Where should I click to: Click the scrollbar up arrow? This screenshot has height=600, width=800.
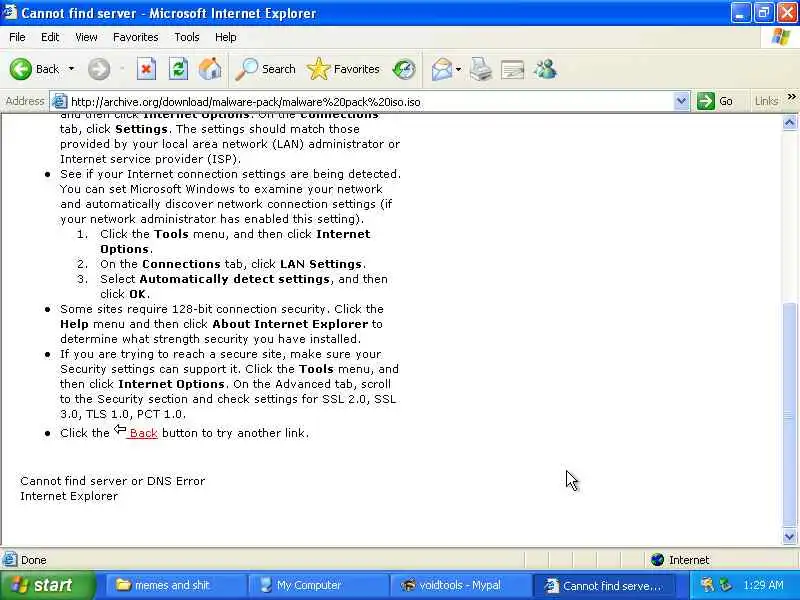pos(790,122)
